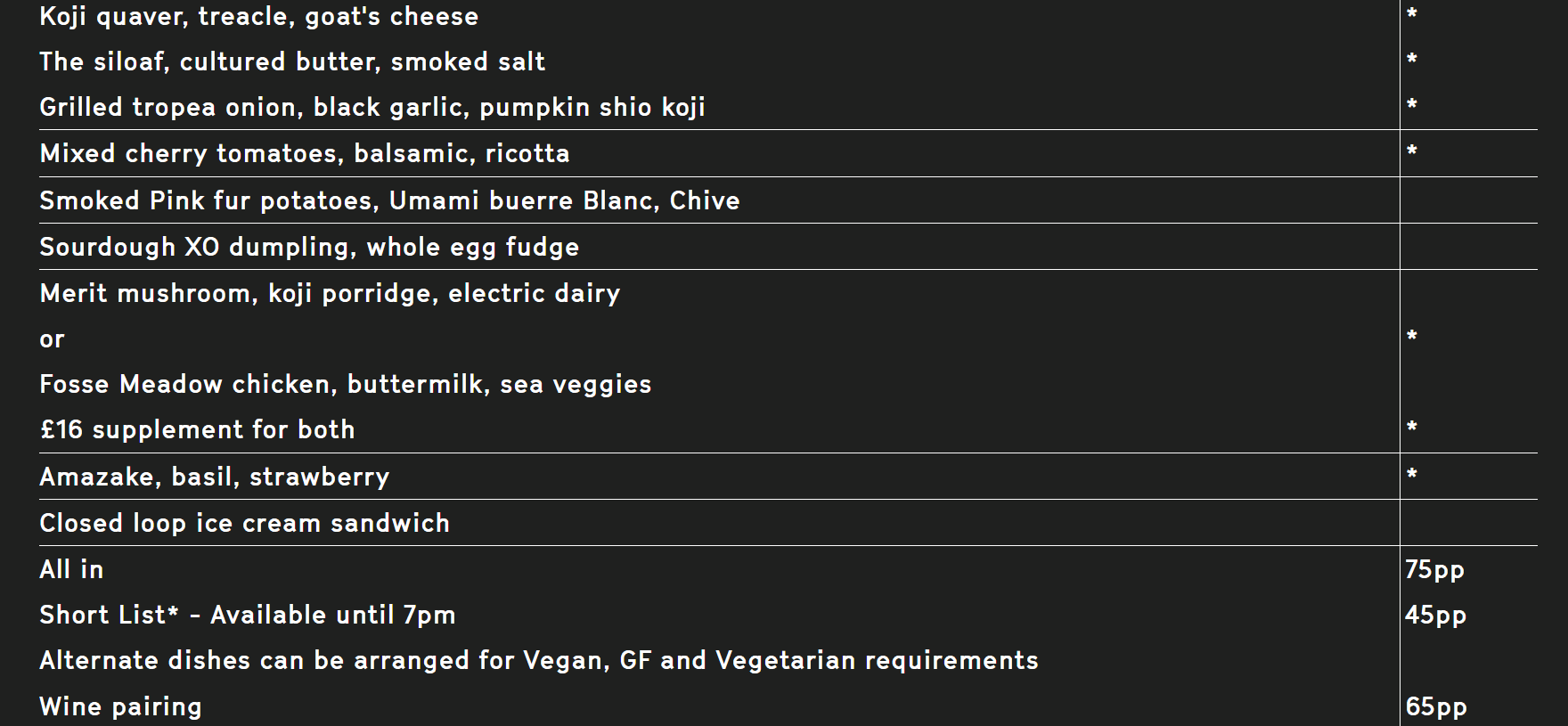This screenshot has width=1568, height=726.
Task: Click the Grilled tropea onion dish
Action: coord(372,108)
